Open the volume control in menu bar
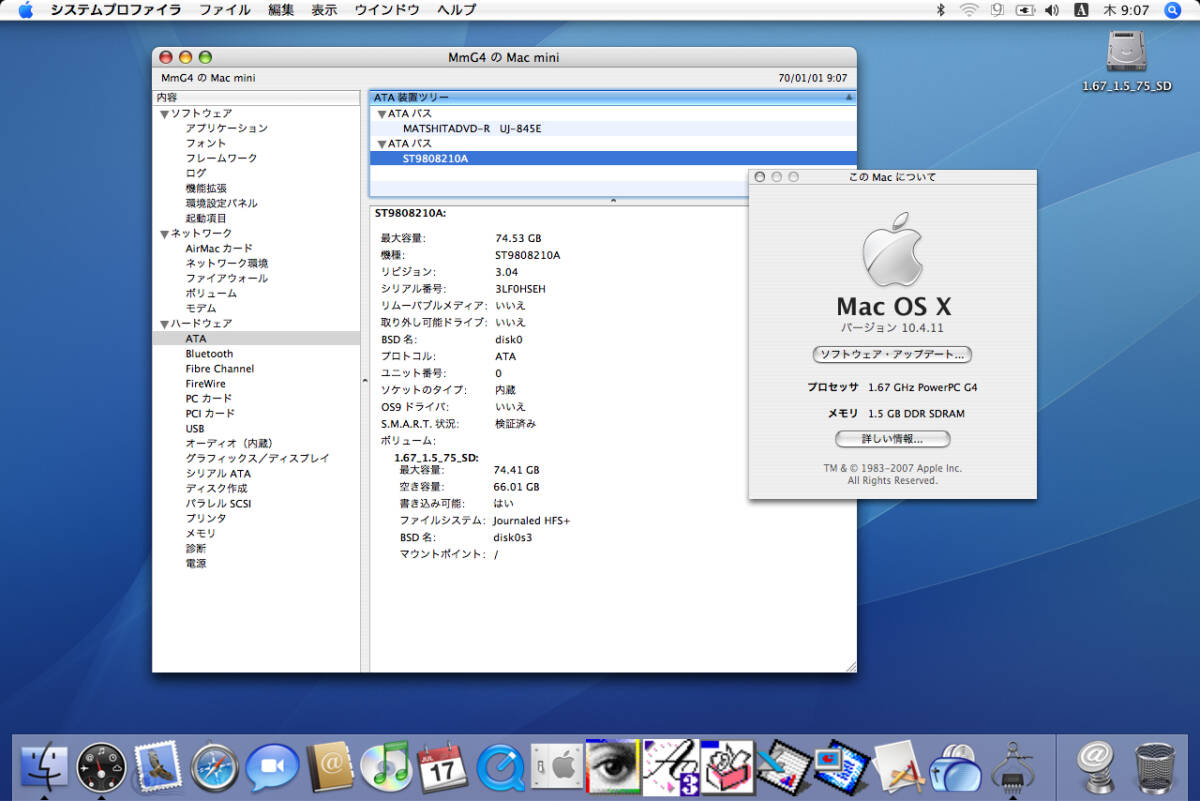The height and width of the screenshot is (801, 1200). coord(1052,10)
